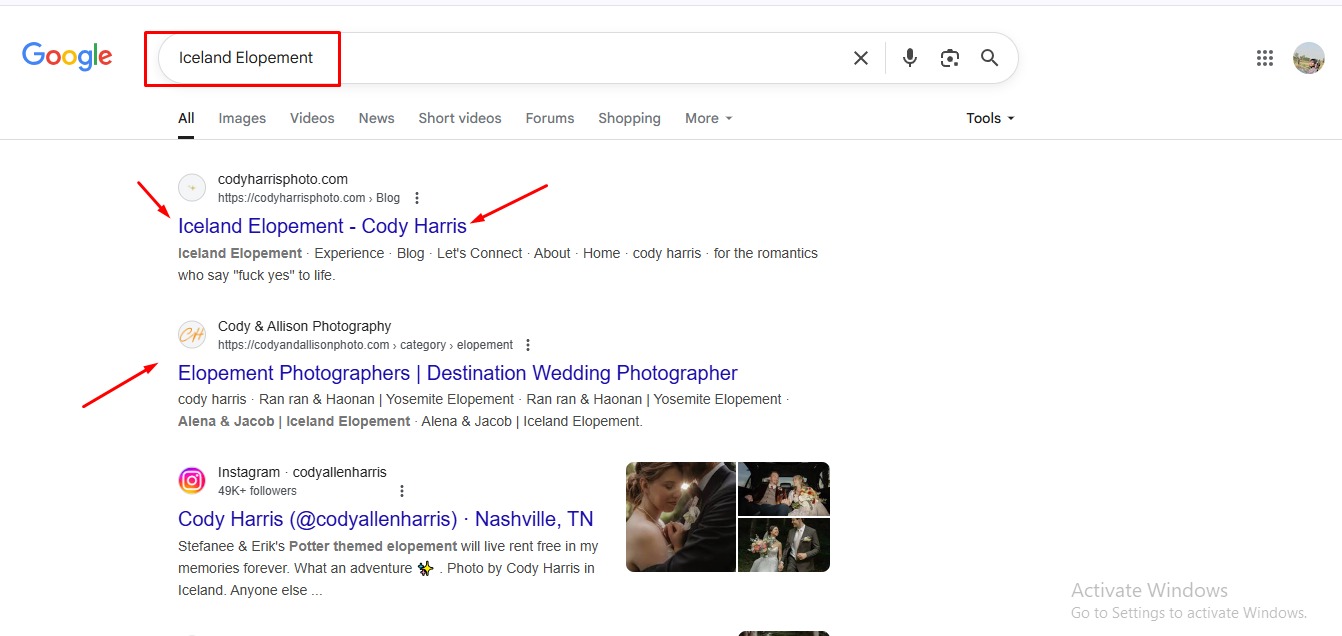Open Elopement Photographers Destination Wedding Photographer link

(x=457, y=373)
